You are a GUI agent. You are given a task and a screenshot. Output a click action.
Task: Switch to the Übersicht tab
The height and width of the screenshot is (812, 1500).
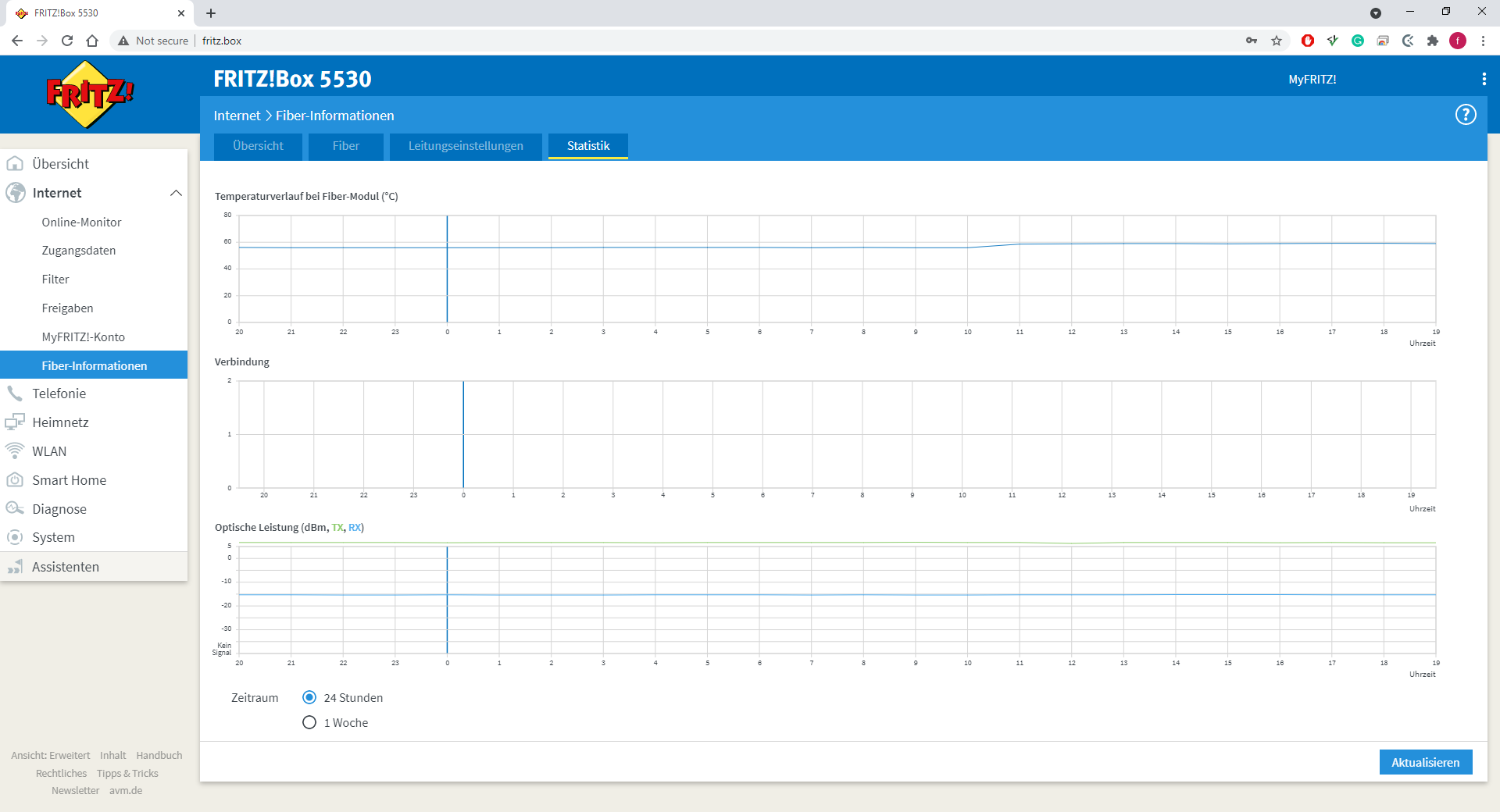[258, 146]
